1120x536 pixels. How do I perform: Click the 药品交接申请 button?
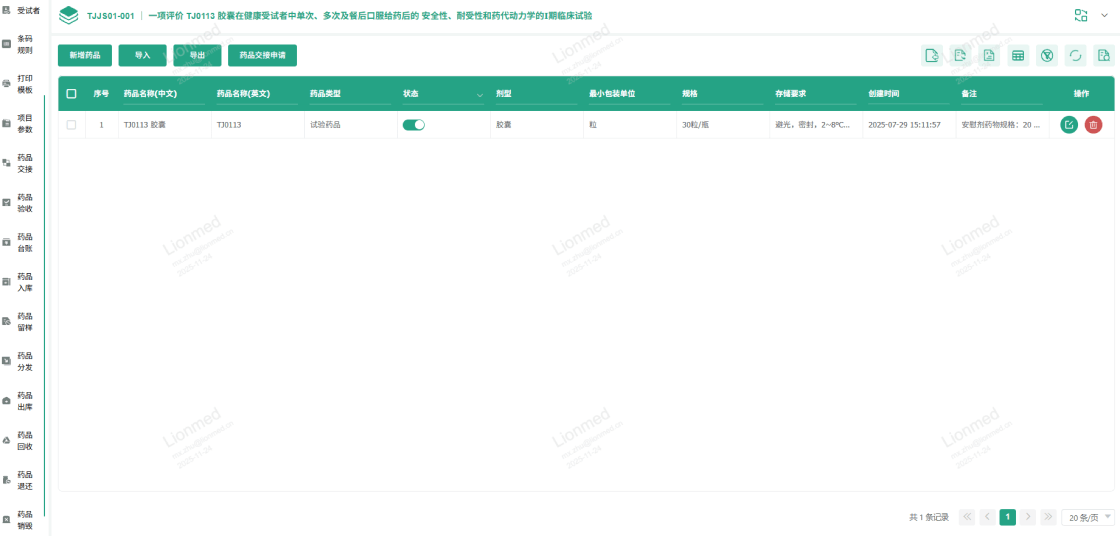262,56
